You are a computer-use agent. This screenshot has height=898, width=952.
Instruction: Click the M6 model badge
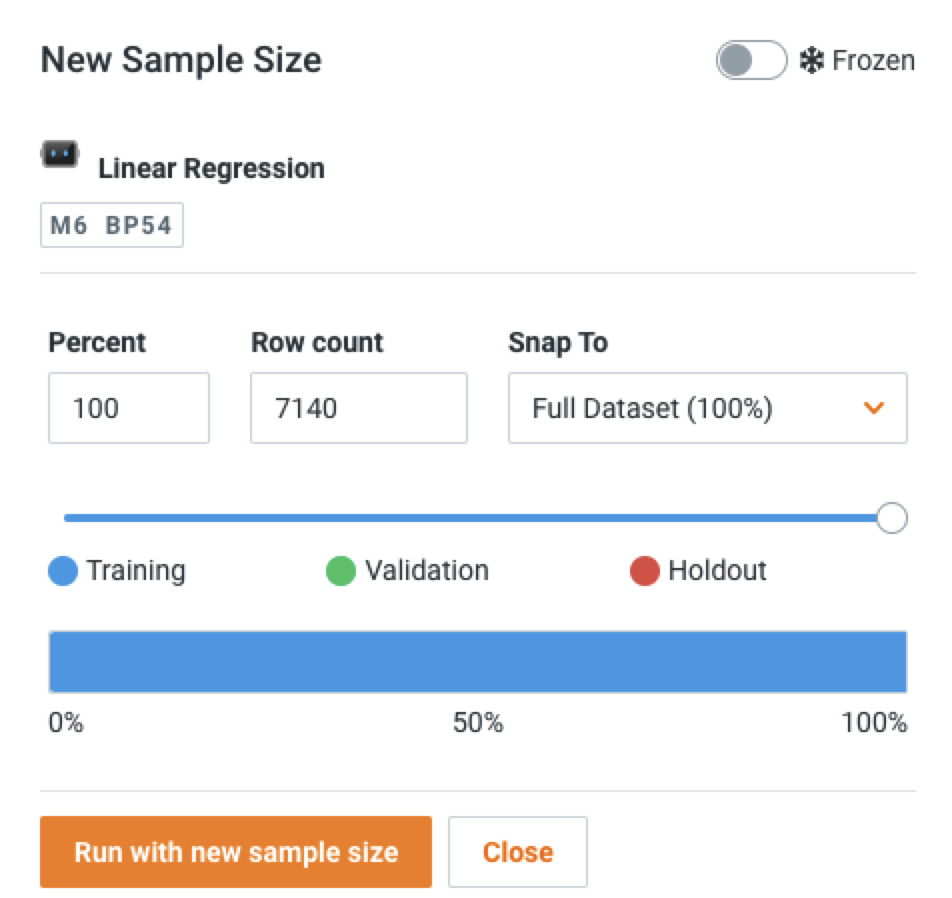[x=69, y=226]
